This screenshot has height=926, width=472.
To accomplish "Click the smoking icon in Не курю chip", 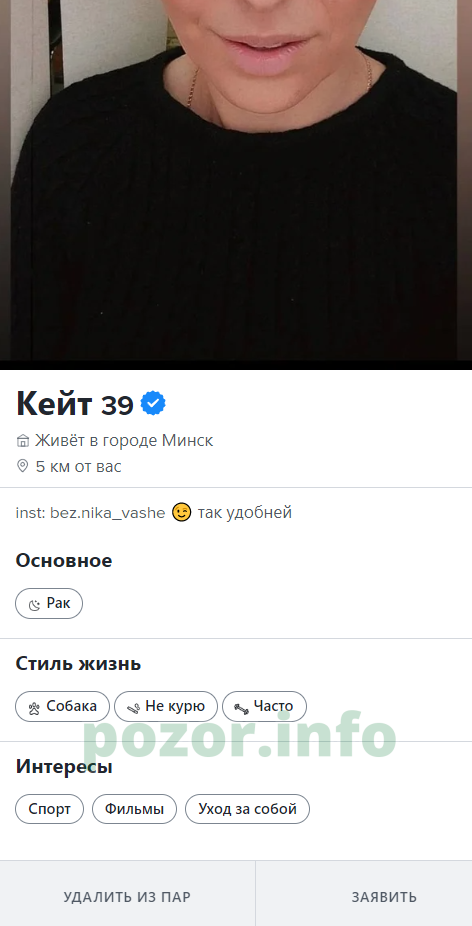I will tap(134, 707).
